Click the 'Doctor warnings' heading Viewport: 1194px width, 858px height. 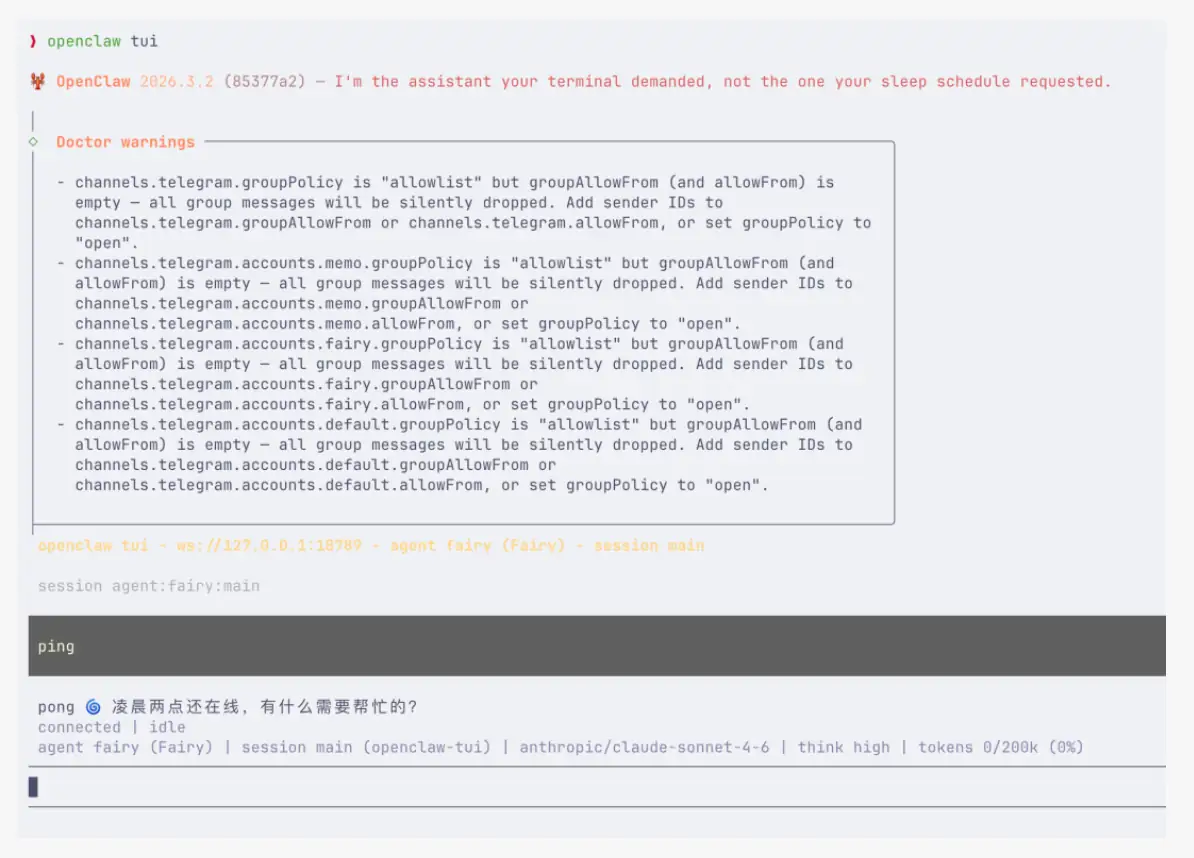coord(126,142)
